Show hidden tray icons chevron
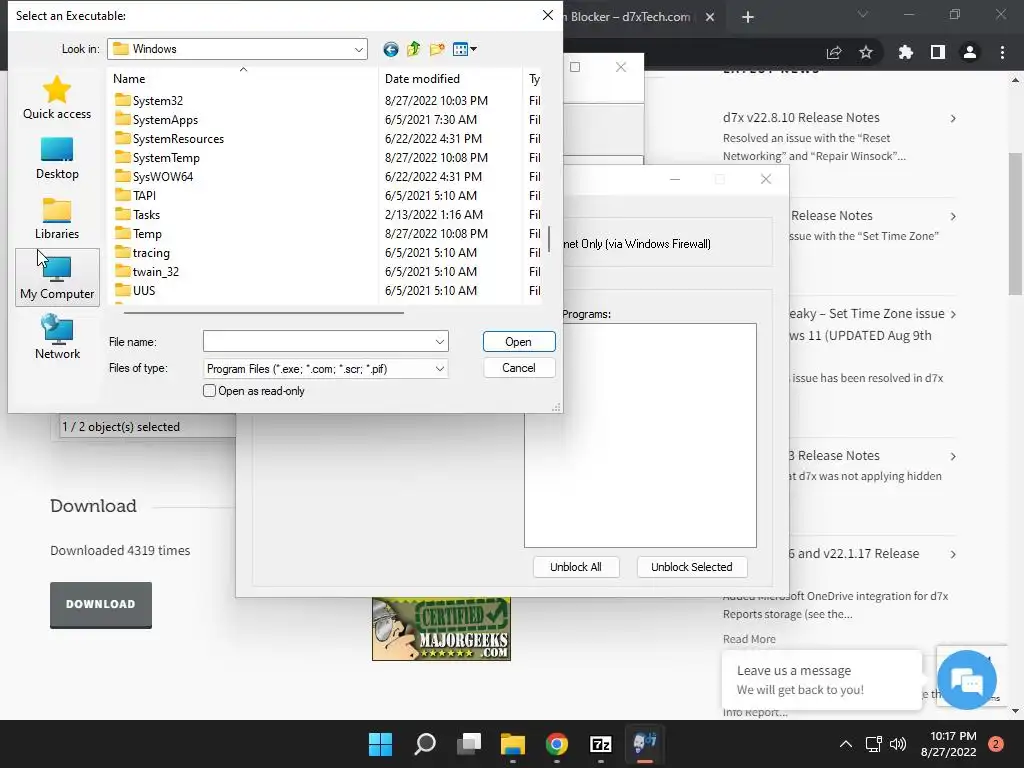1024x768 pixels. [845, 743]
